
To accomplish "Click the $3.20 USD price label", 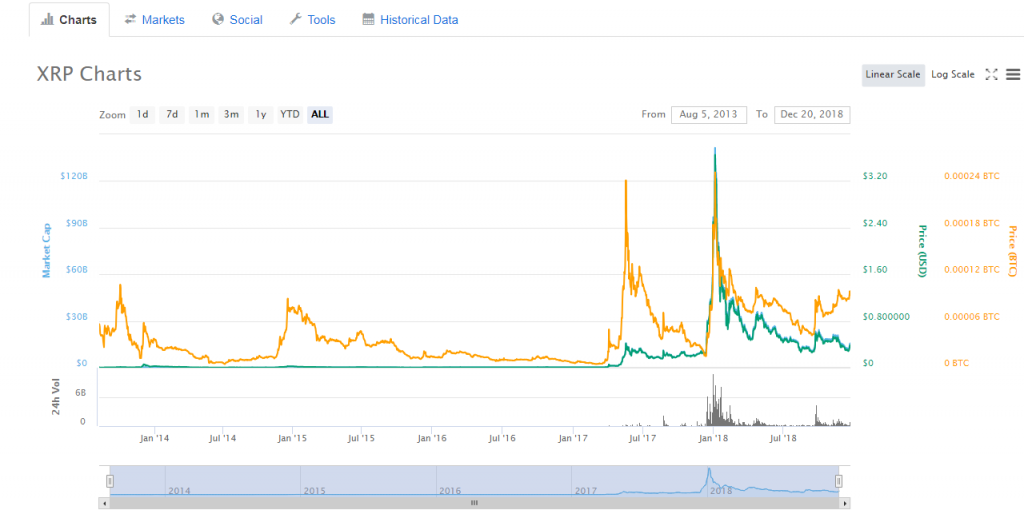I will (875, 176).
